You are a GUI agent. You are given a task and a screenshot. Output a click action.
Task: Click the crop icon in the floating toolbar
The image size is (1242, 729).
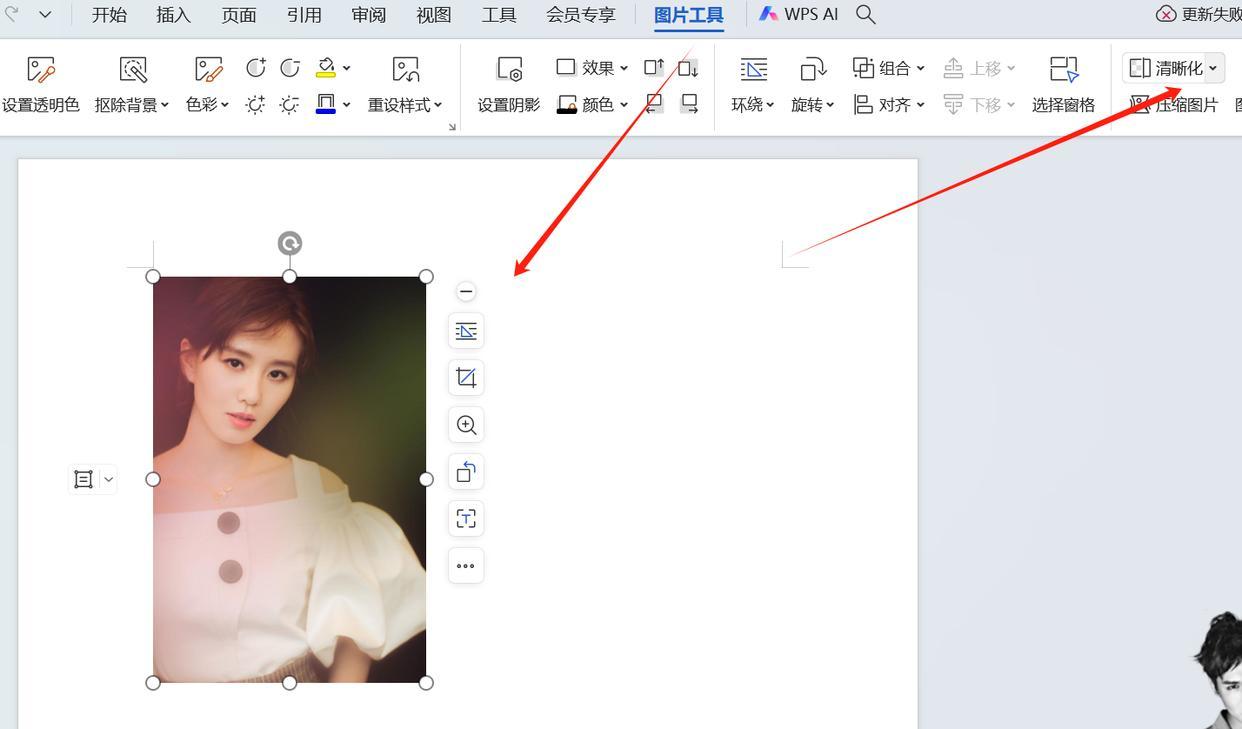[x=466, y=378]
